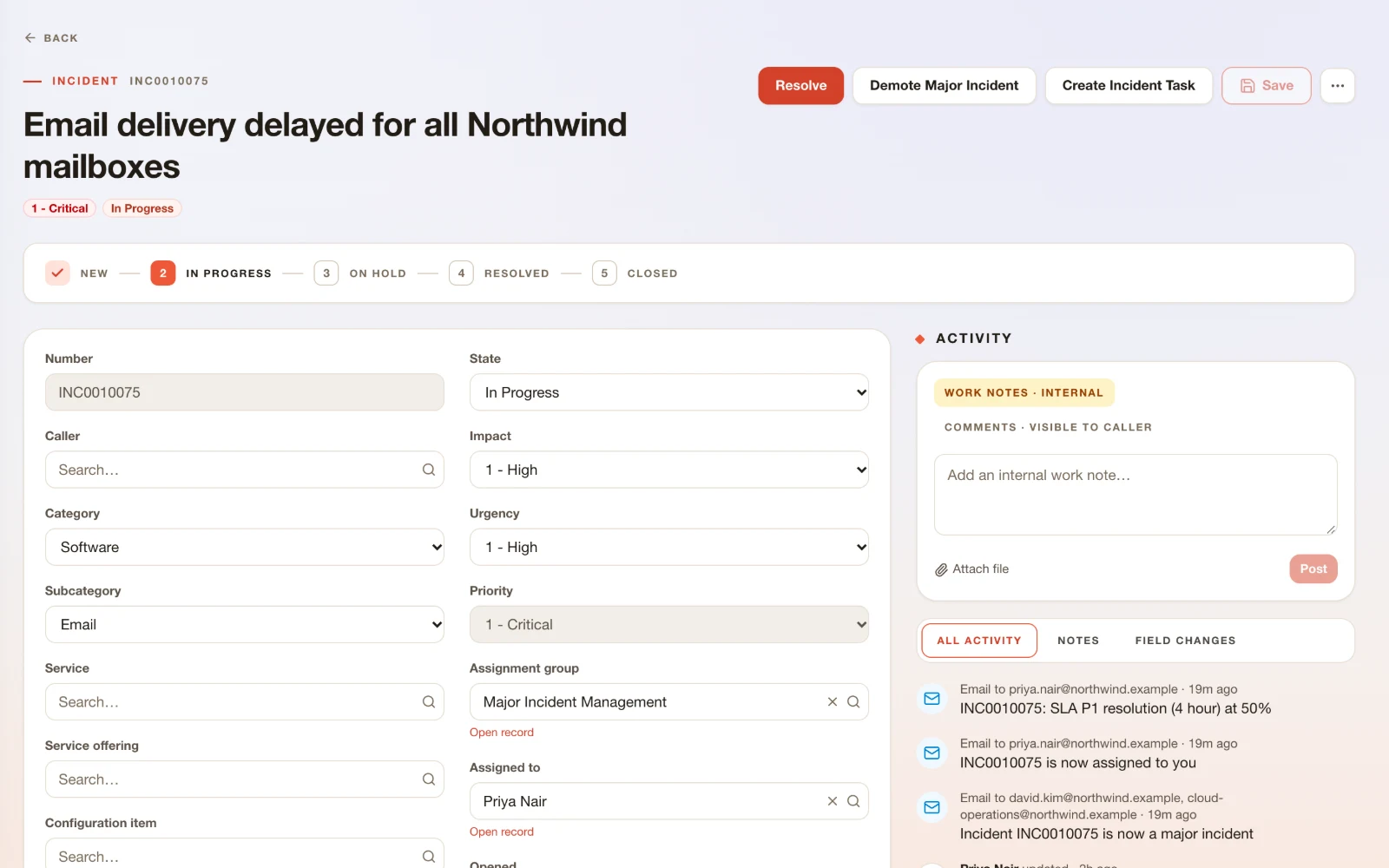This screenshot has width=1389, height=868.
Task: Select the Resolved step 4
Action: tap(499, 273)
